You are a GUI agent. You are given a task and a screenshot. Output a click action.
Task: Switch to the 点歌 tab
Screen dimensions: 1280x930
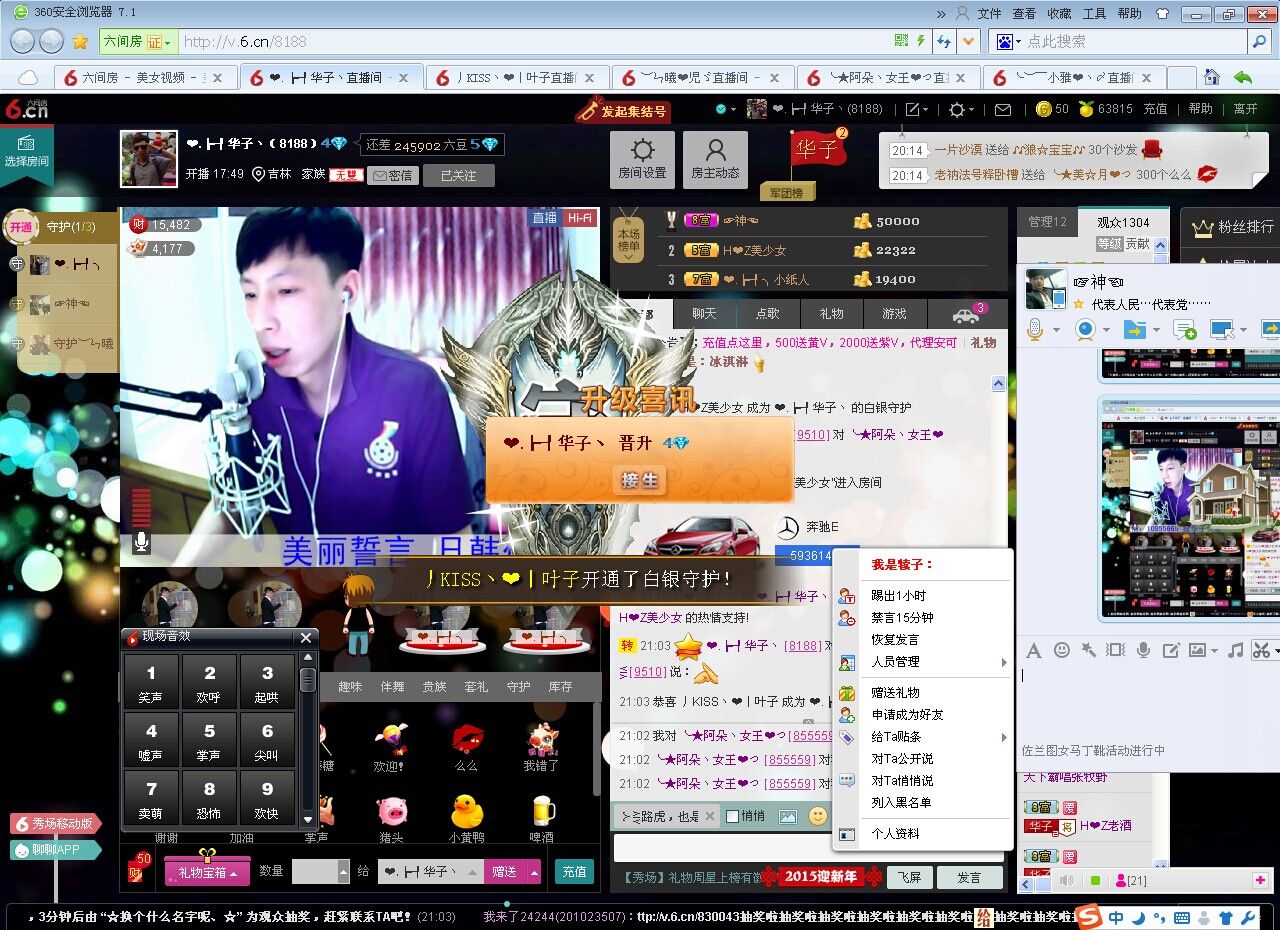pyautogui.click(x=767, y=314)
